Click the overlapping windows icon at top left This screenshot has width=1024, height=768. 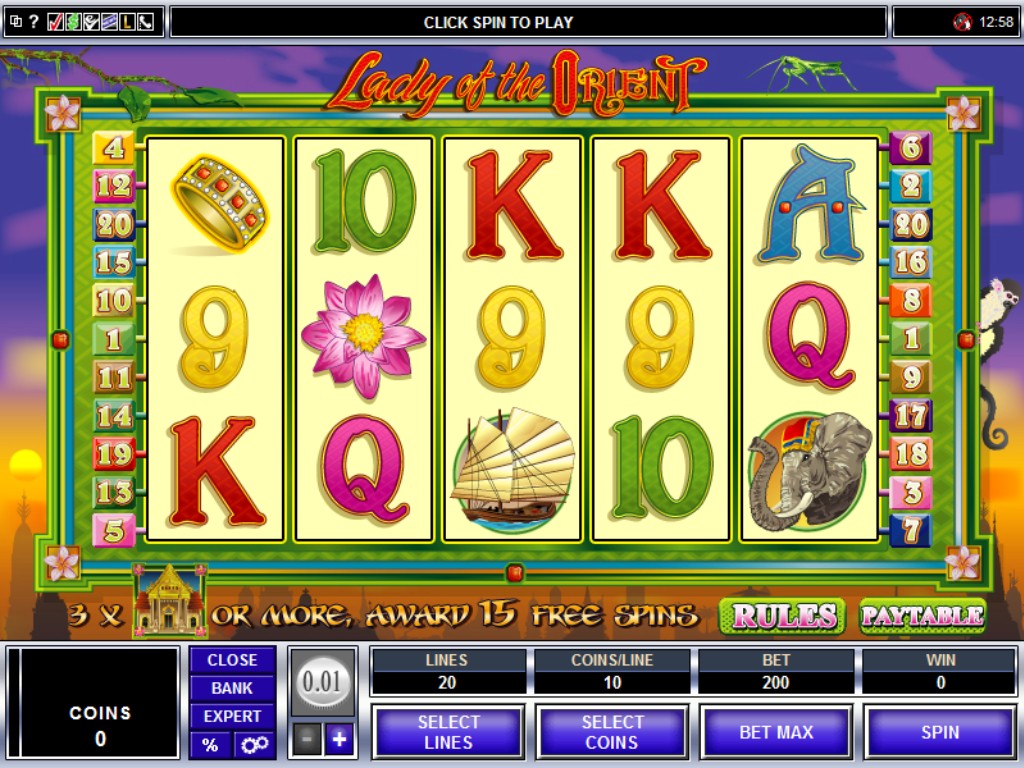(16, 22)
